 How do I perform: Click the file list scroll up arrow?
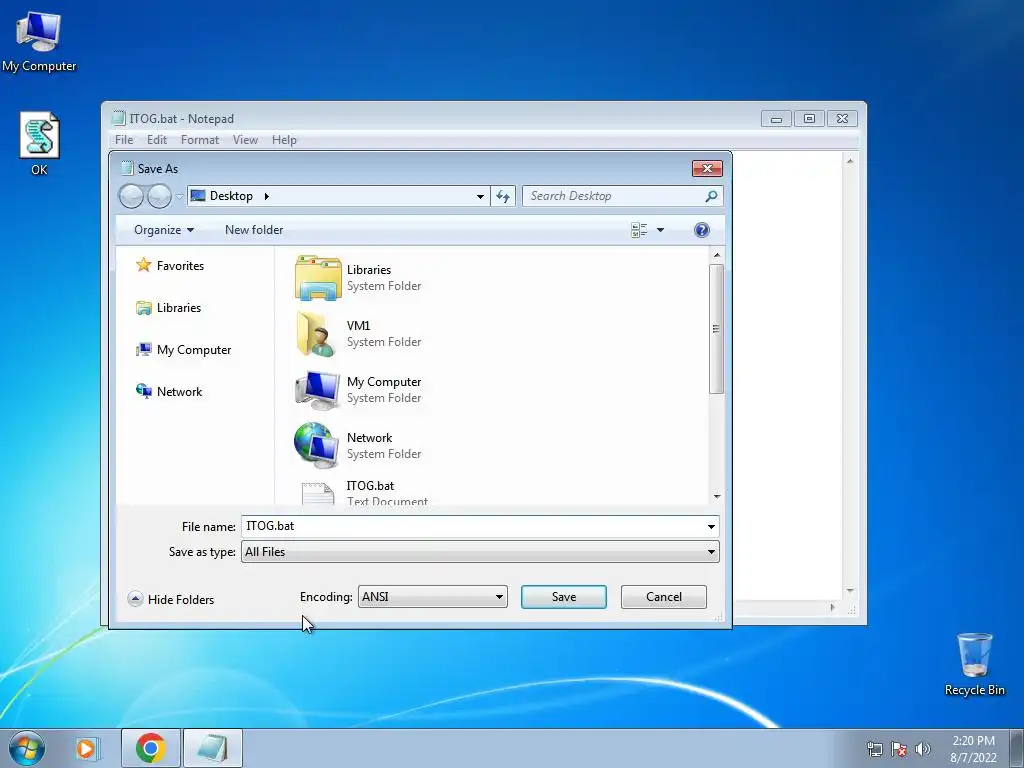coord(717,255)
